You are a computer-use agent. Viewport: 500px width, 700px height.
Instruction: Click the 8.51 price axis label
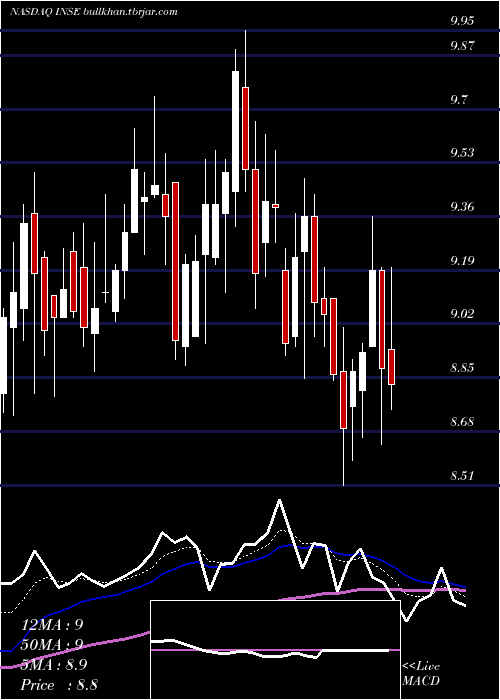[x=462, y=475]
